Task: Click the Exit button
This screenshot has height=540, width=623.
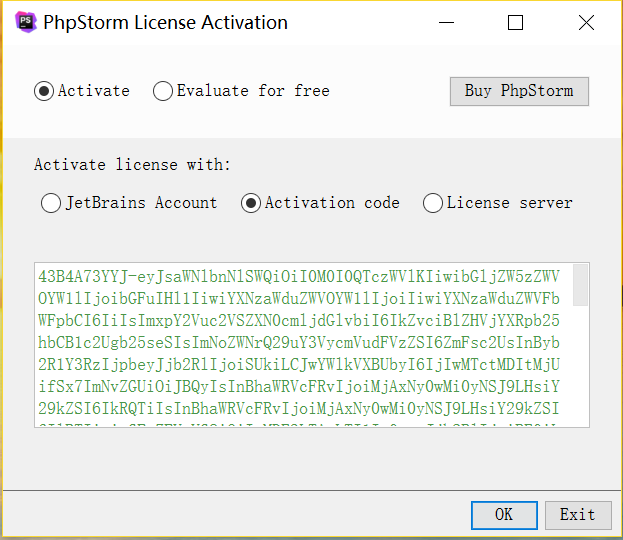Action: click(578, 515)
